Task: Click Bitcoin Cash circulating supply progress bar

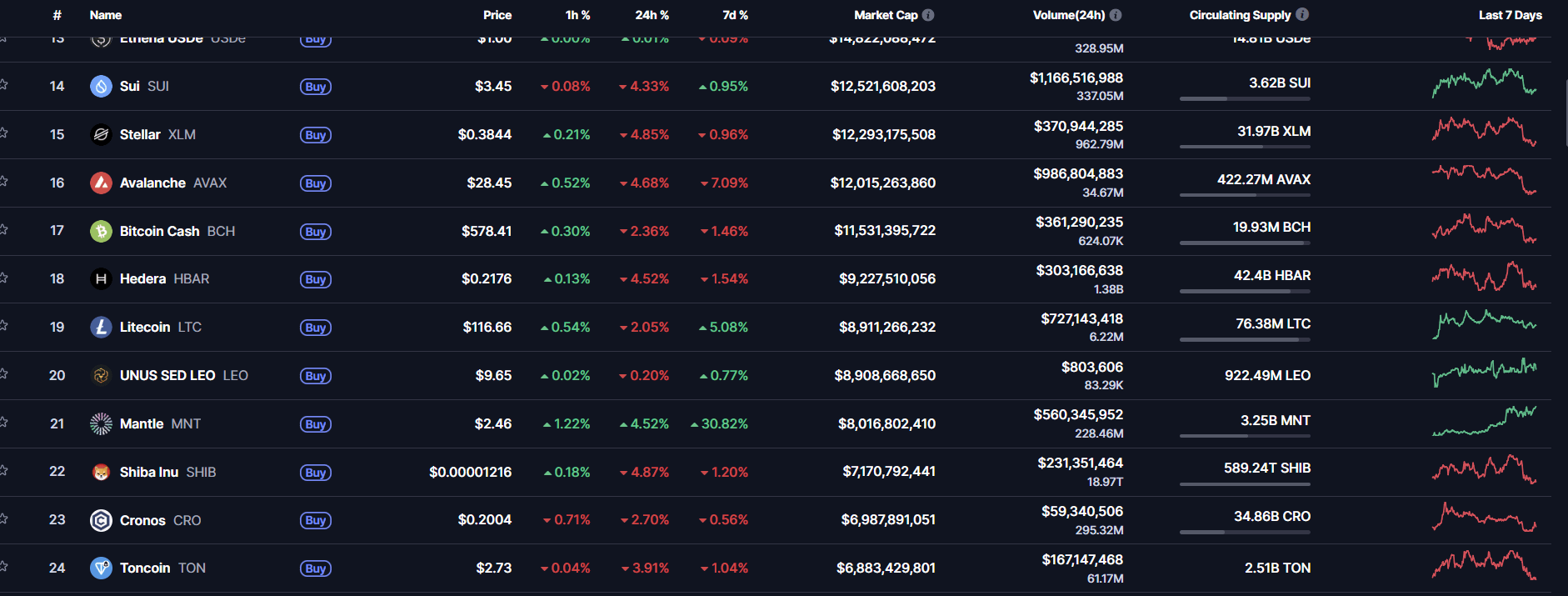Action: 1245,243
